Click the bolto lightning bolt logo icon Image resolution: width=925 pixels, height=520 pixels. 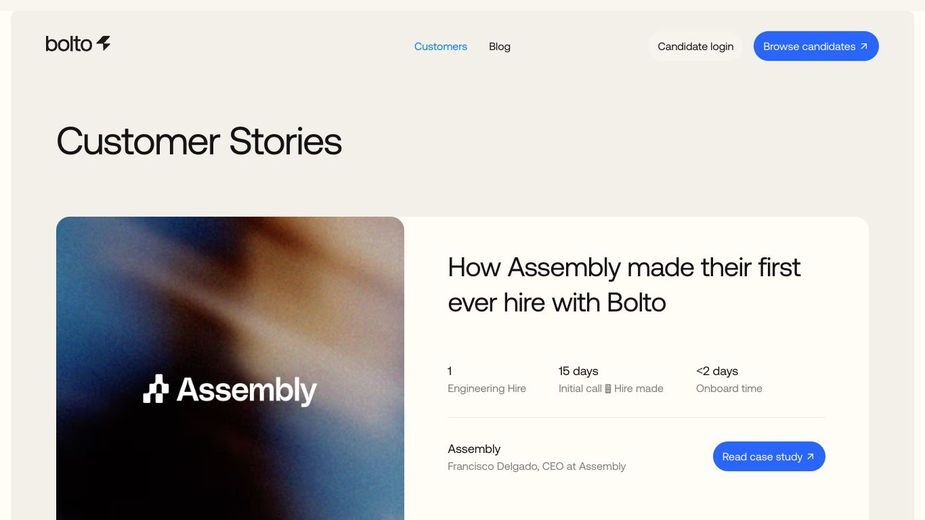click(x=104, y=42)
